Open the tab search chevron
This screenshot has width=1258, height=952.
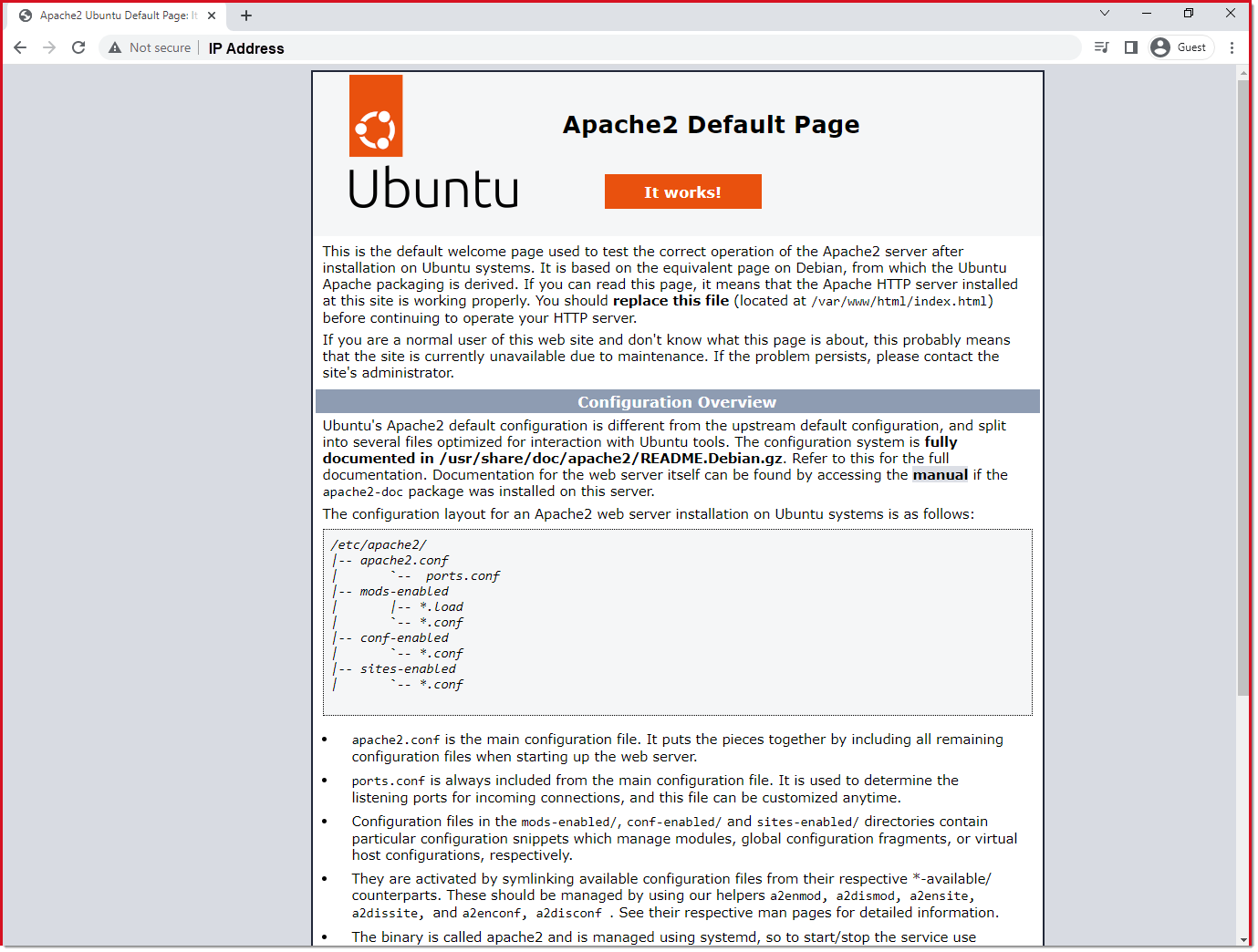click(1105, 13)
